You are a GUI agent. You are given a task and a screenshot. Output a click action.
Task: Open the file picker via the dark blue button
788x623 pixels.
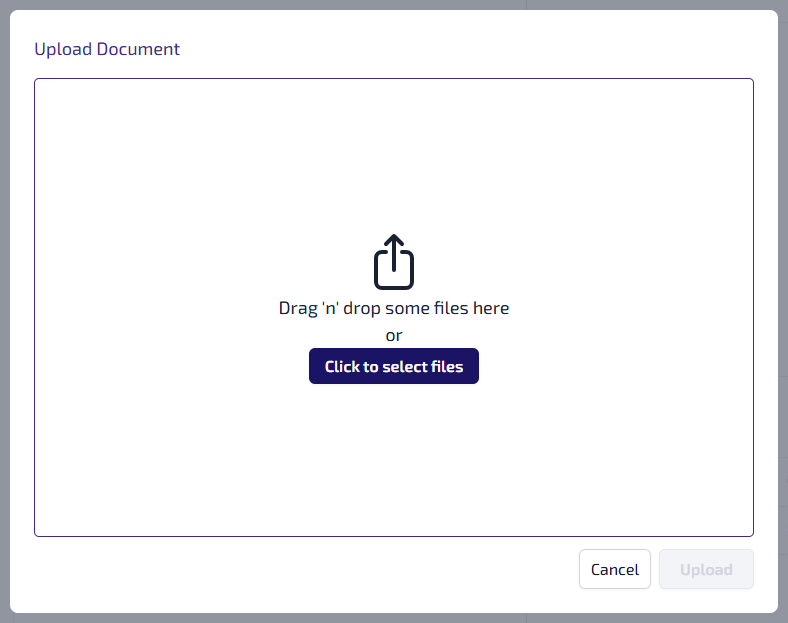pos(394,366)
